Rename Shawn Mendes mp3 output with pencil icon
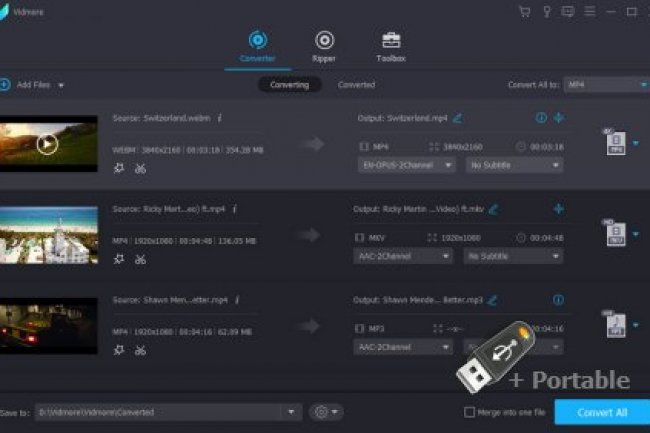This screenshot has height=433, width=650. click(492, 300)
